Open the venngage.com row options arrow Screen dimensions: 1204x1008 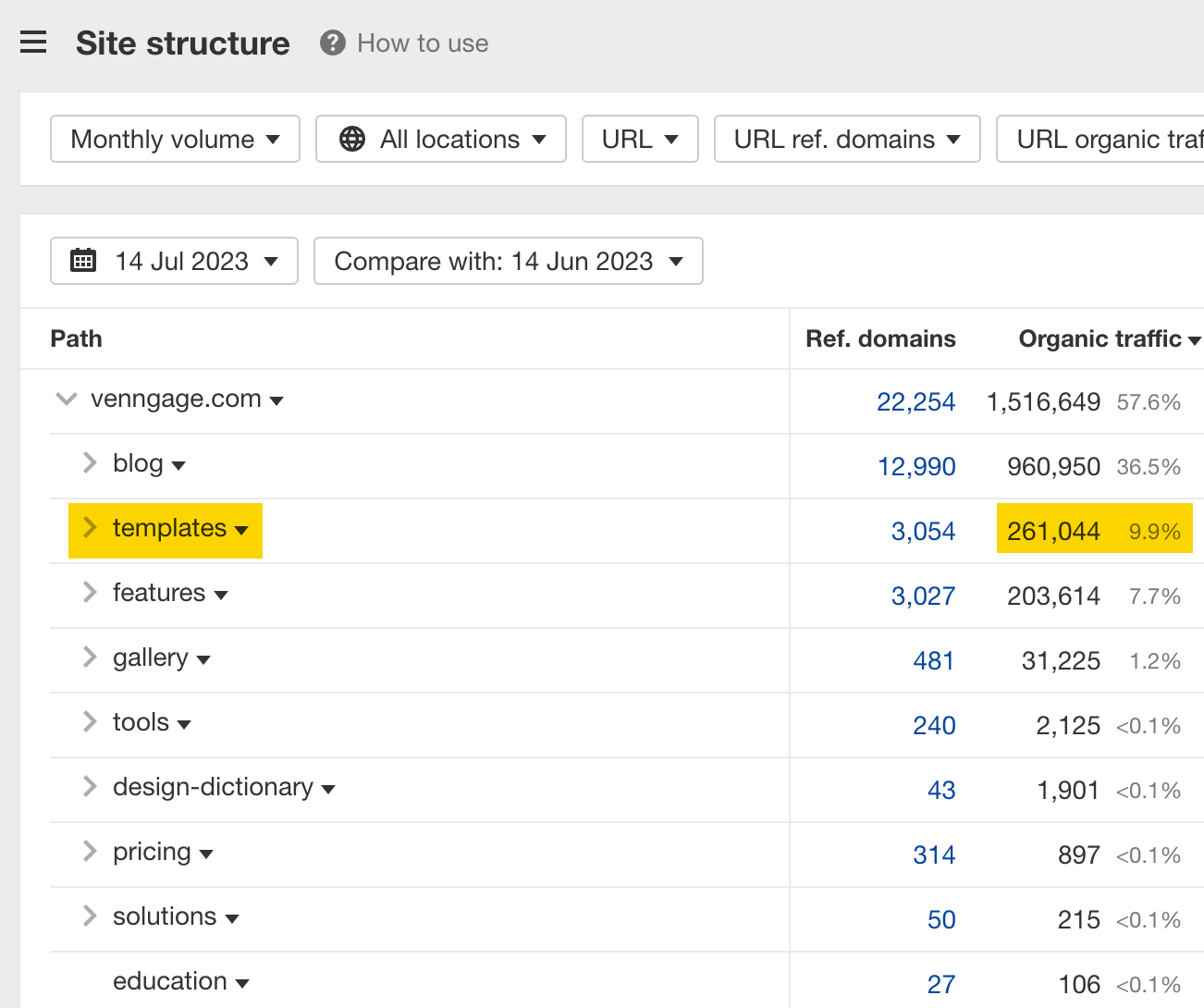(277, 400)
